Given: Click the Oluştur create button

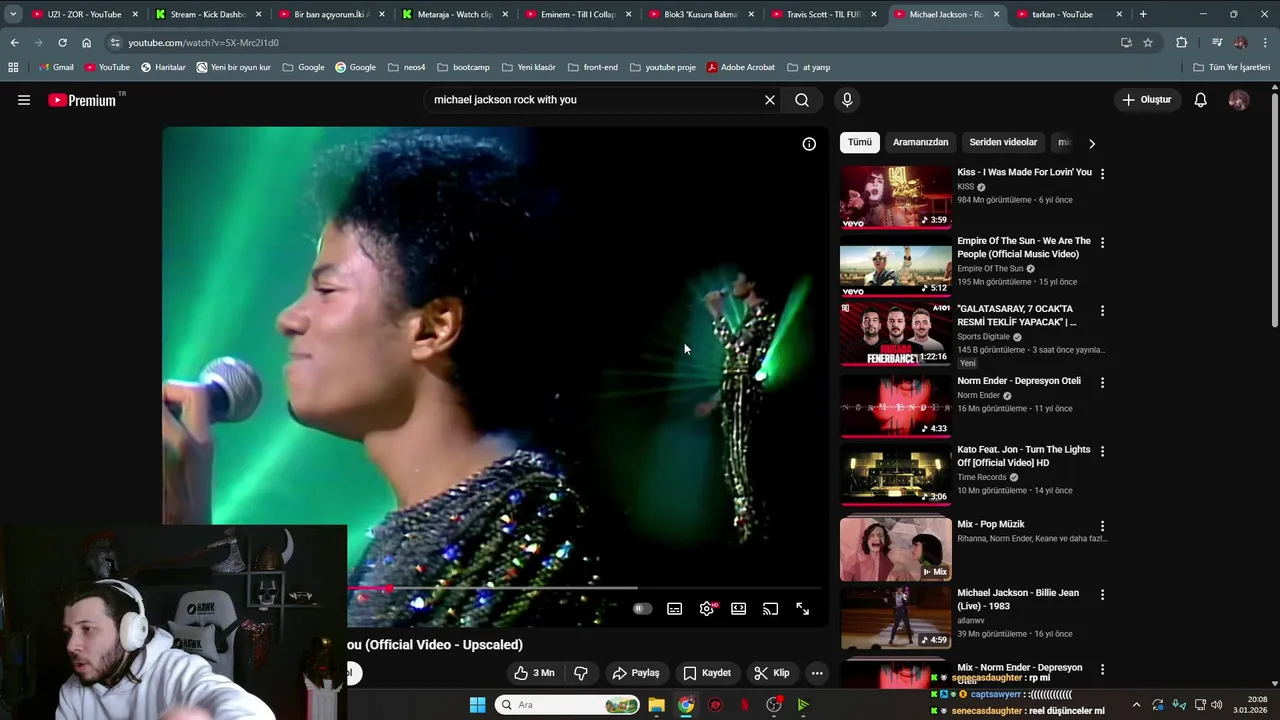Looking at the screenshot, I should (x=1146, y=100).
